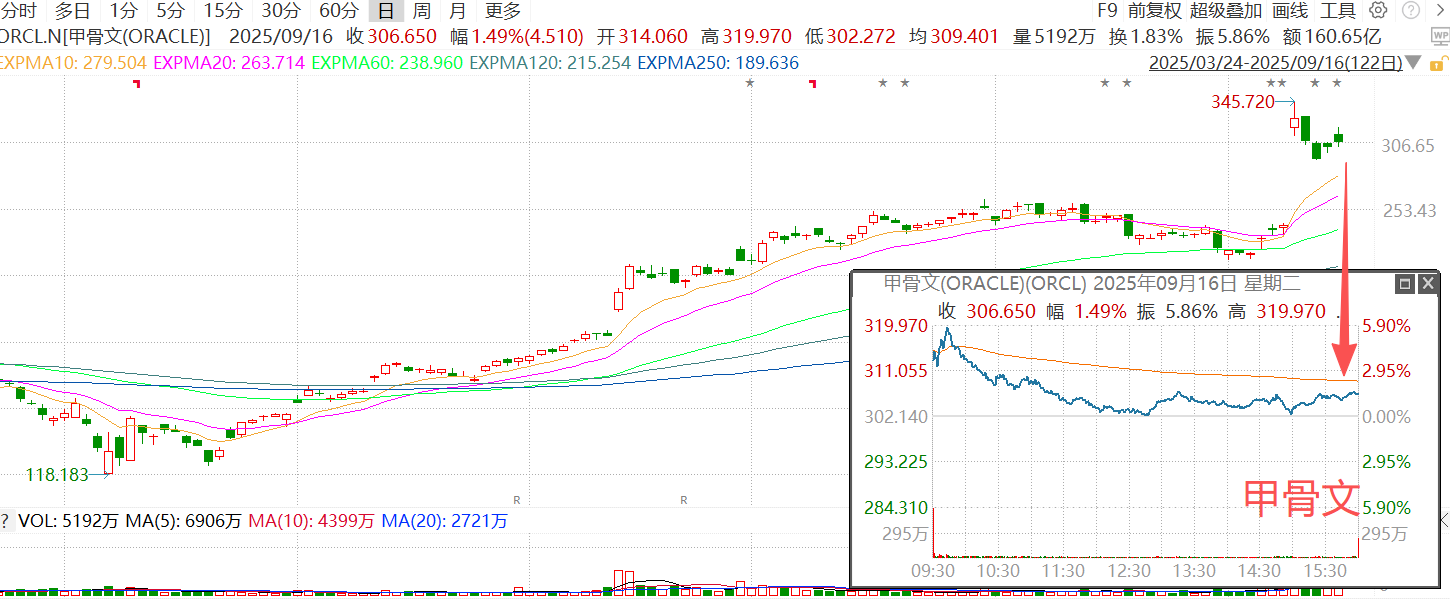Open the 画线 drawing tools
The height and width of the screenshot is (600, 1450).
(1290, 11)
